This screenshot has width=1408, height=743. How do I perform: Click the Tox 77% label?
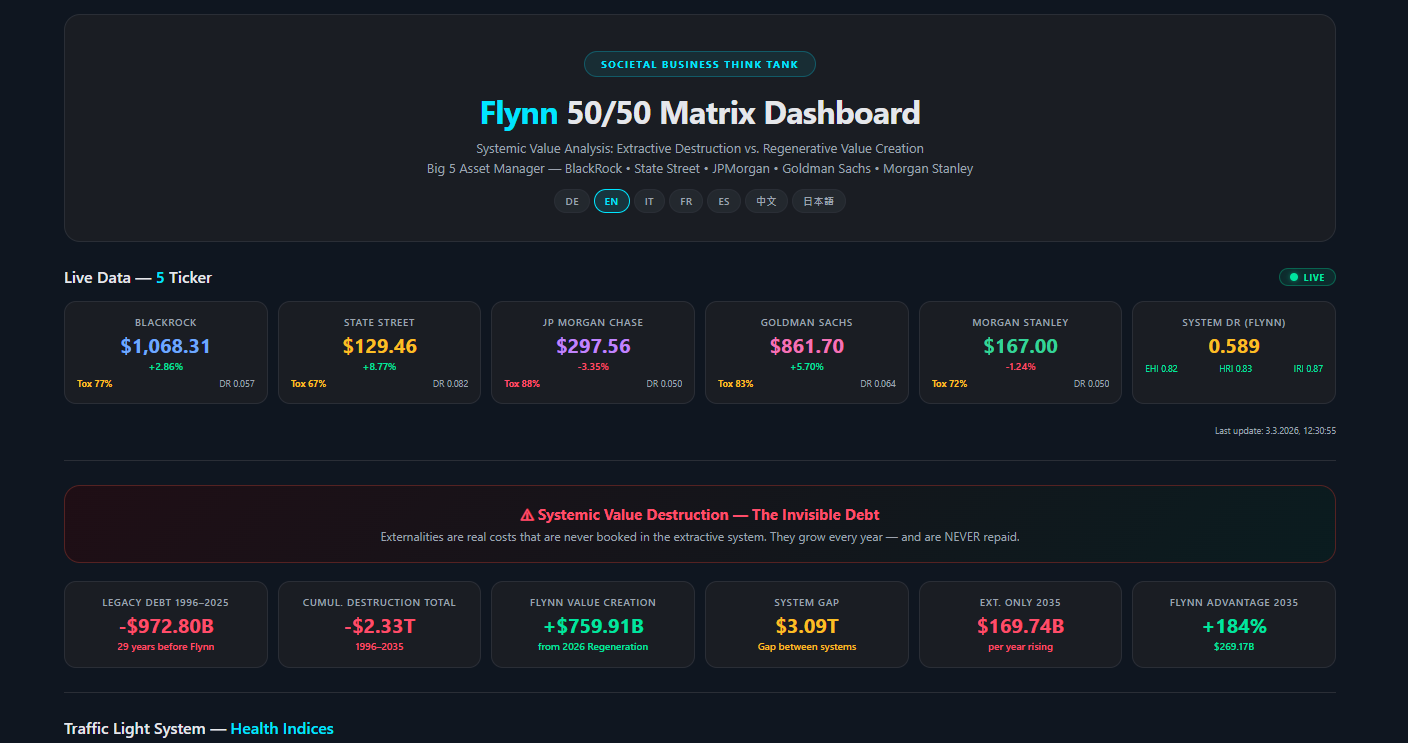coord(94,384)
